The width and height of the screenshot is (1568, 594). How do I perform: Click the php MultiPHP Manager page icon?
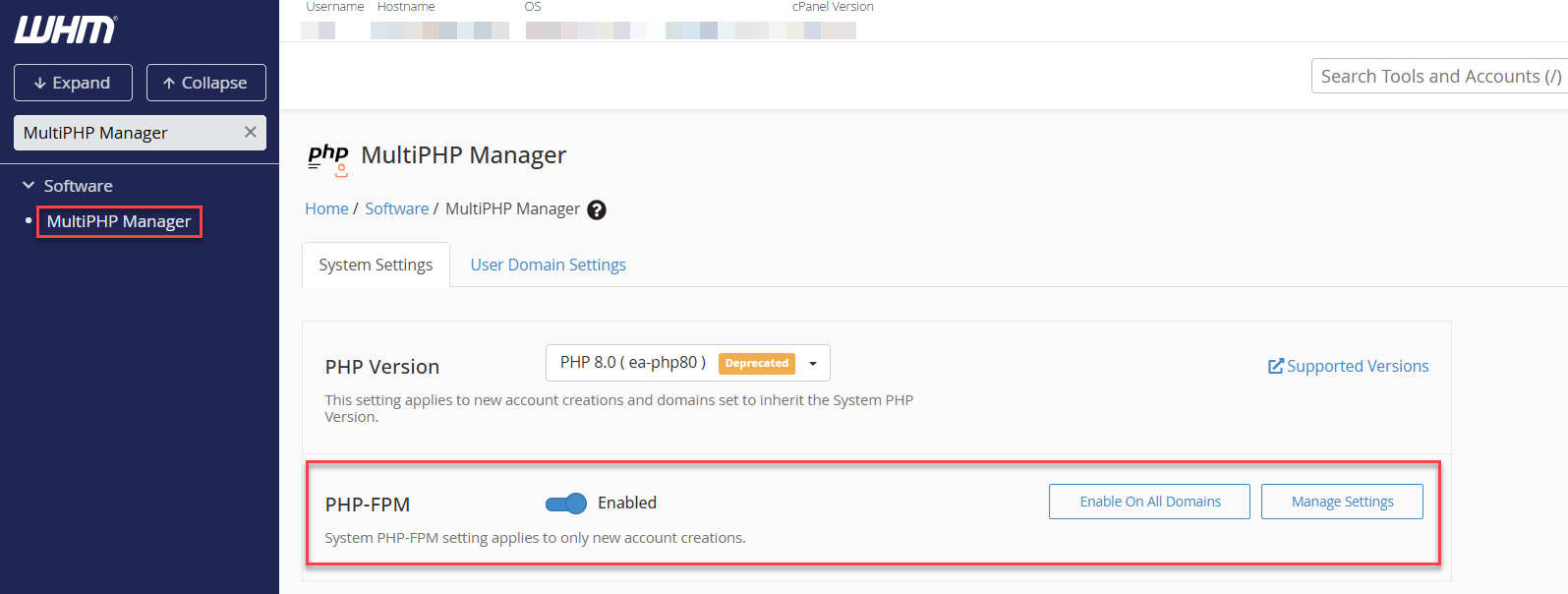[x=328, y=158]
